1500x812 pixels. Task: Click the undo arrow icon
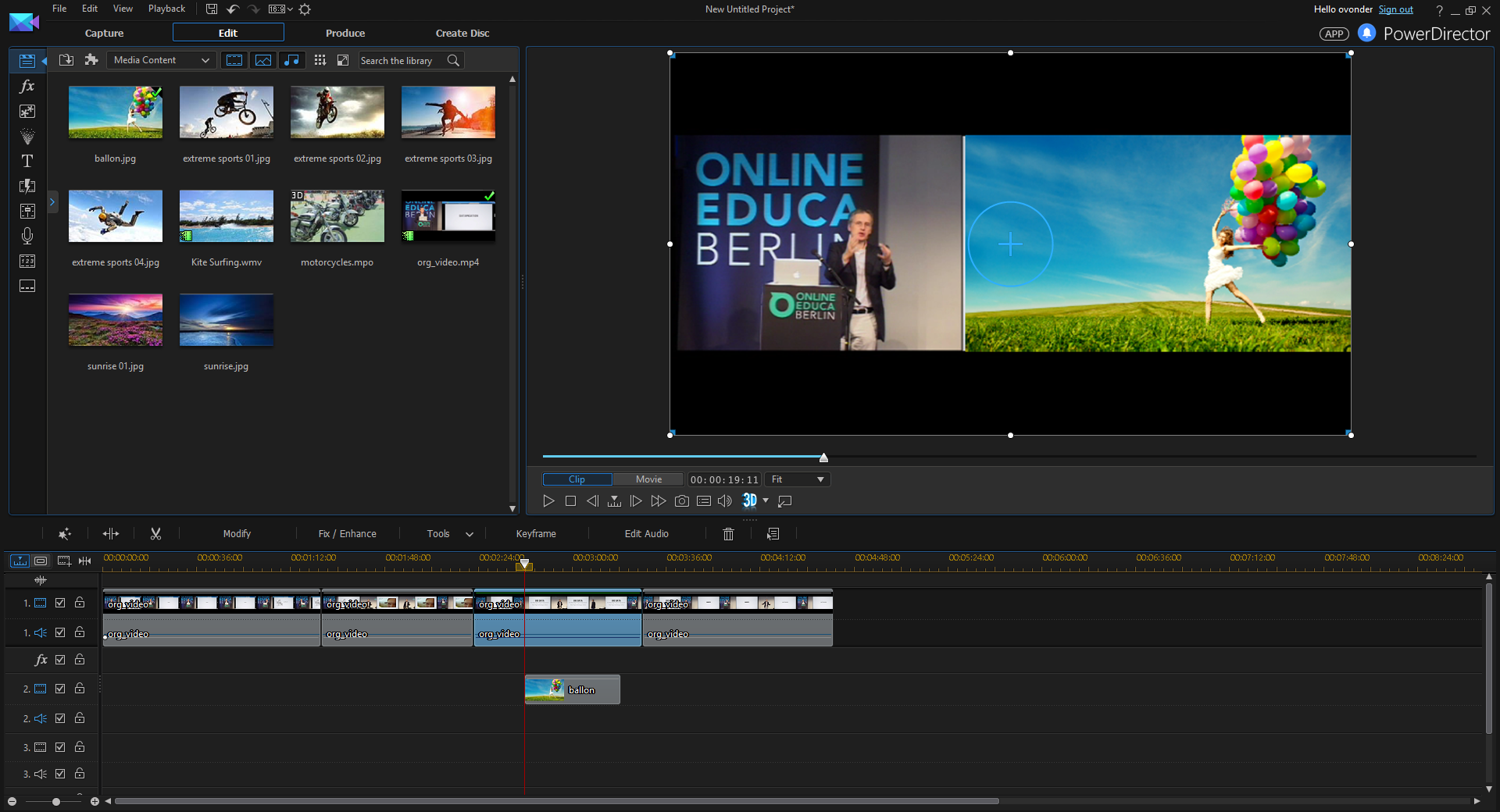tap(233, 9)
